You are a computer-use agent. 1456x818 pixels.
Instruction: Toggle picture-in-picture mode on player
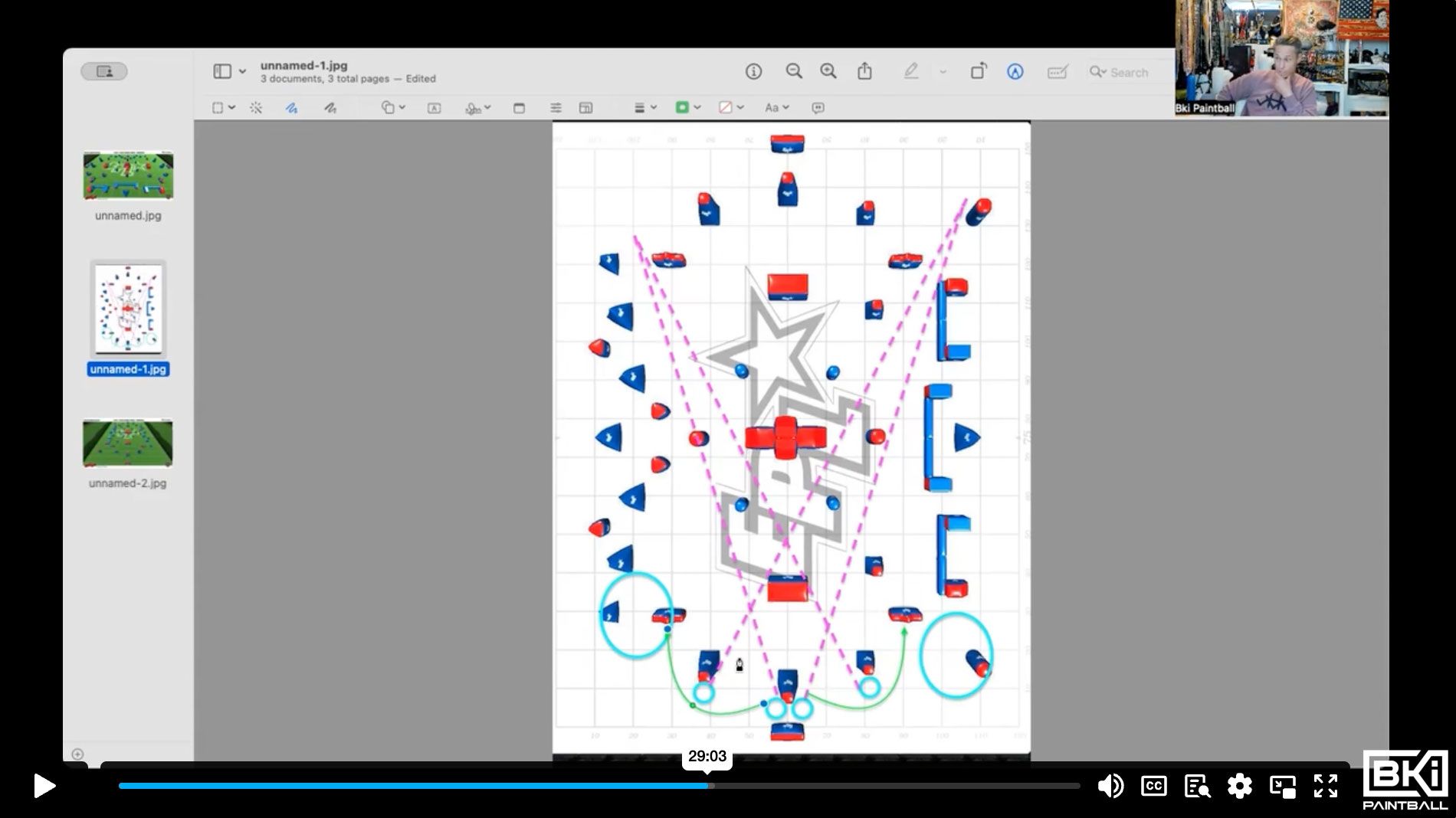(1282, 786)
